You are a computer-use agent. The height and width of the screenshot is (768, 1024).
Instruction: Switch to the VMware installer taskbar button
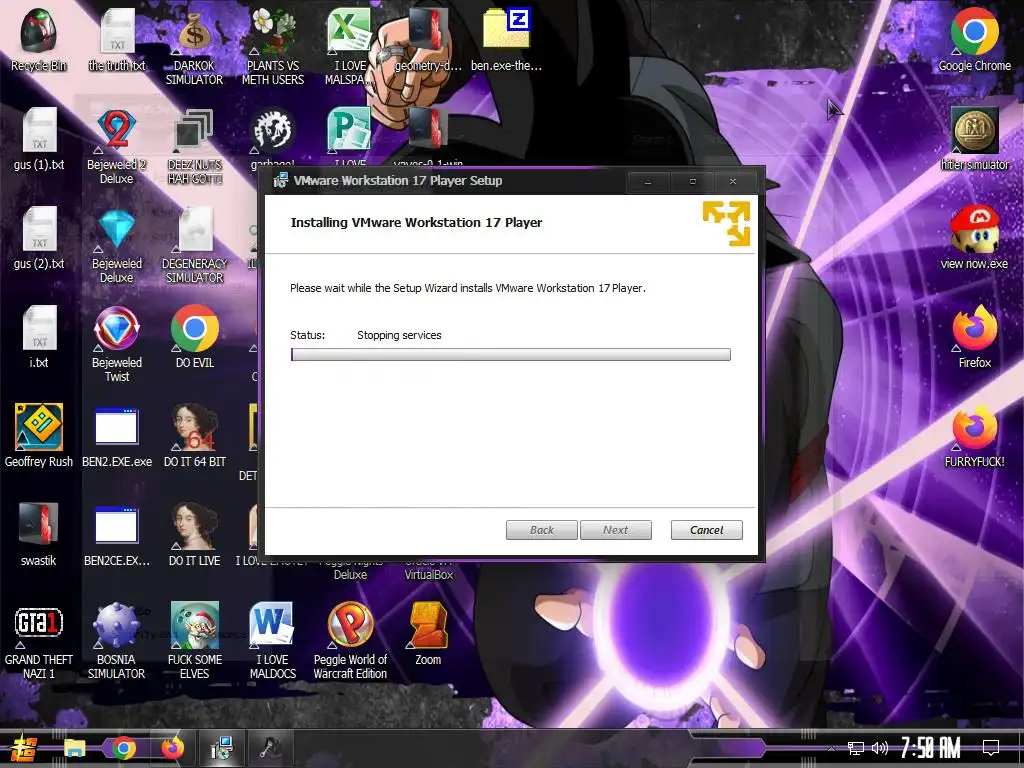pyautogui.click(x=222, y=748)
